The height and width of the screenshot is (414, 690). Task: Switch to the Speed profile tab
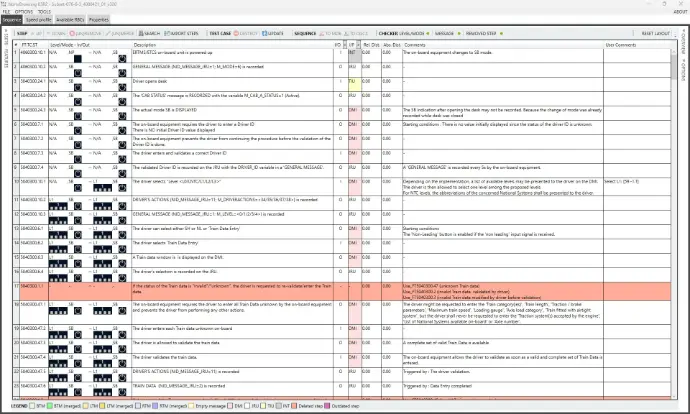[x=41, y=19]
